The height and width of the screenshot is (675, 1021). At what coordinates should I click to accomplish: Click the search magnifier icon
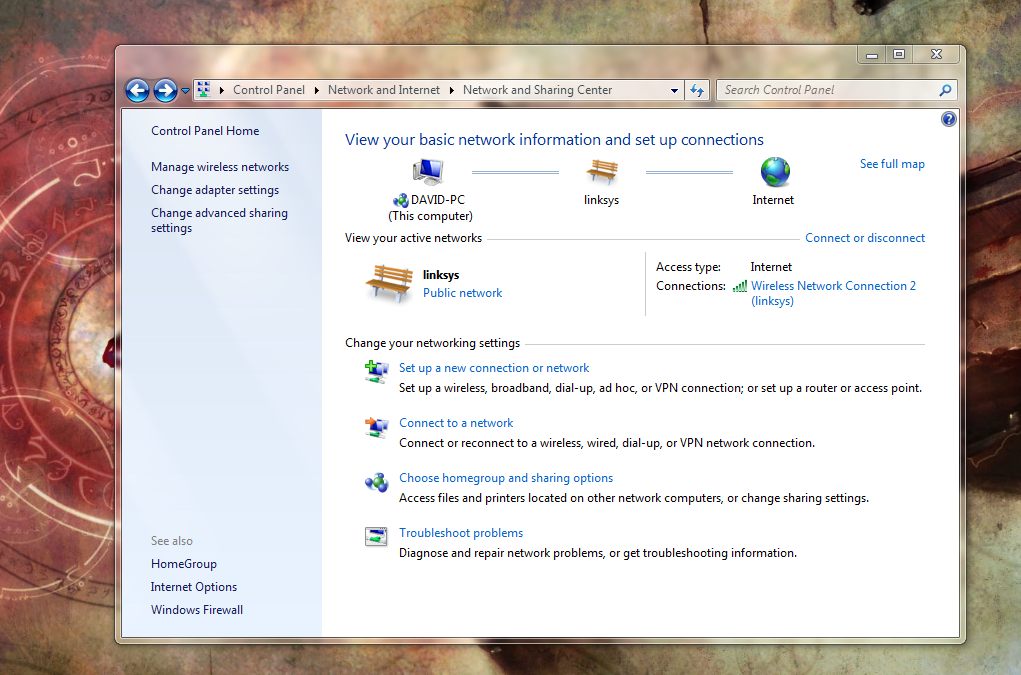coord(945,90)
